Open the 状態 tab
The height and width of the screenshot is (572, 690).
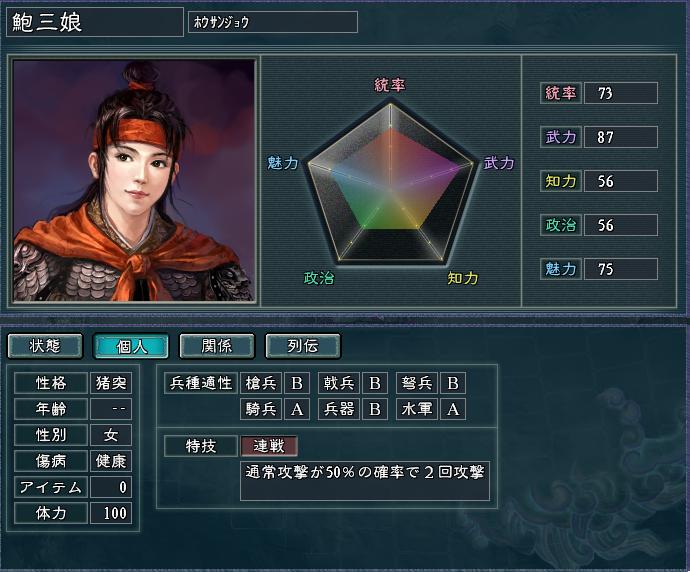(45, 346)
